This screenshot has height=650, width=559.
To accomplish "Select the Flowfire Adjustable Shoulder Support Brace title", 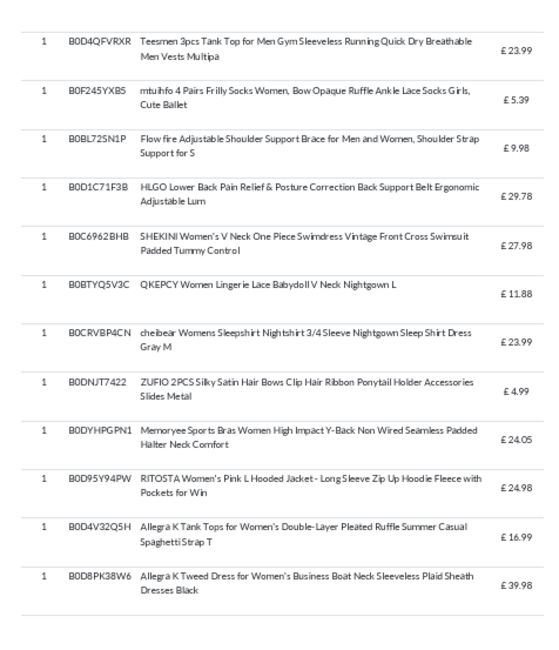I will coord(309,146).
